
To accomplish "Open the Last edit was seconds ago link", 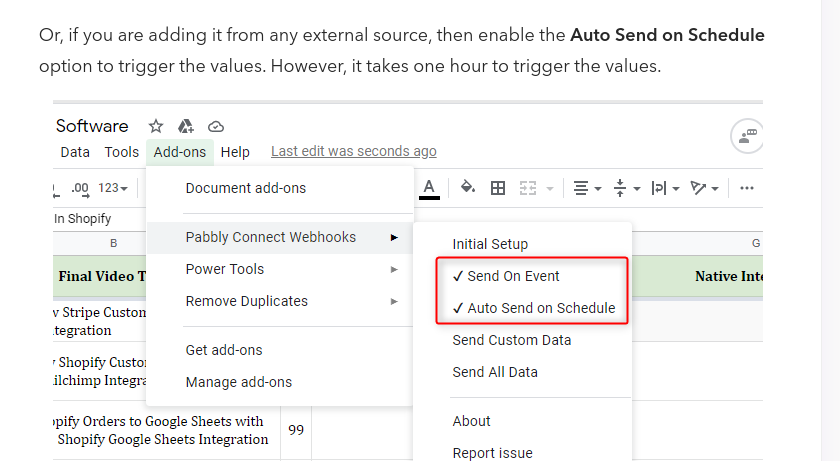I will [x=354, y=152].
